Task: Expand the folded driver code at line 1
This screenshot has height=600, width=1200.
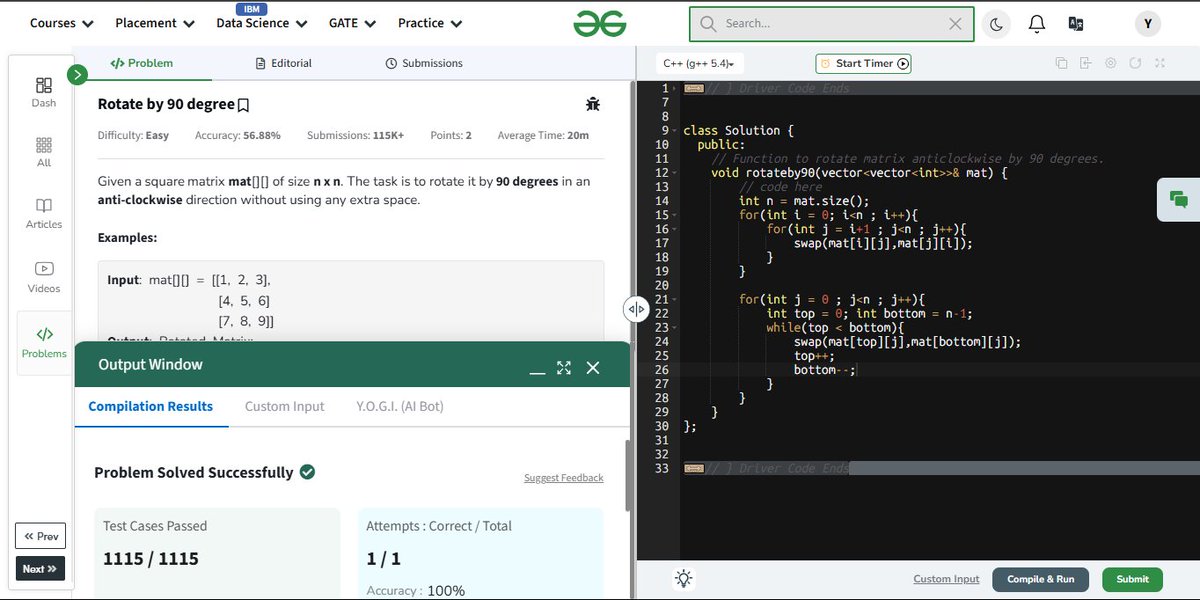Action: (676, 89)
